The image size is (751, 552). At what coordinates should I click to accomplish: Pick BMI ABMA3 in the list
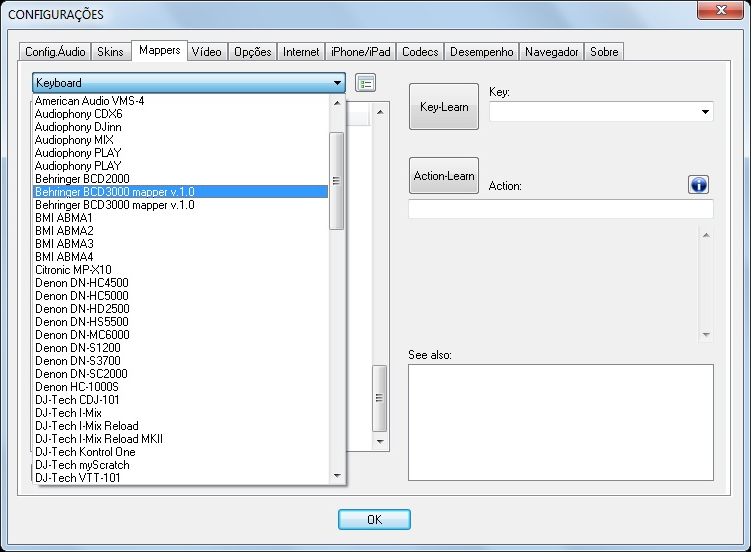[181, 244]
